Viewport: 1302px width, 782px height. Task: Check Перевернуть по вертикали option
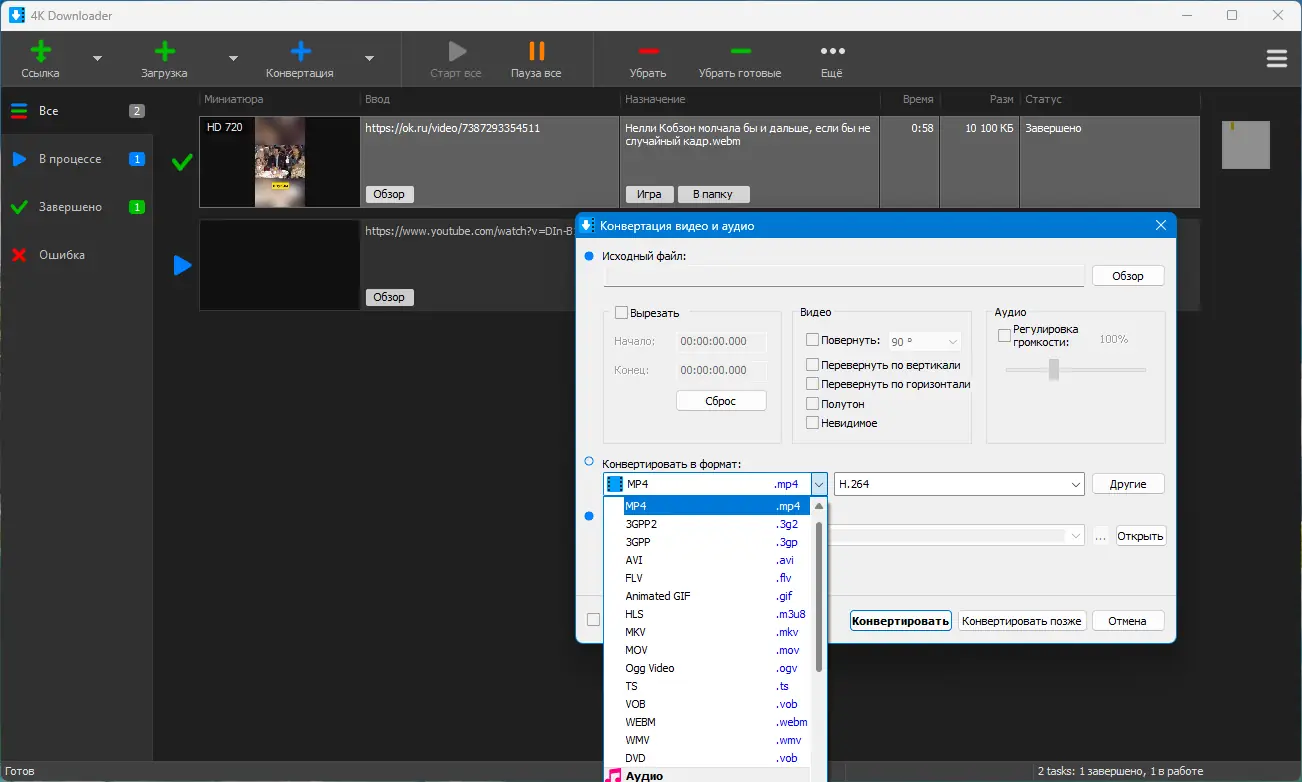coord(812,364)
